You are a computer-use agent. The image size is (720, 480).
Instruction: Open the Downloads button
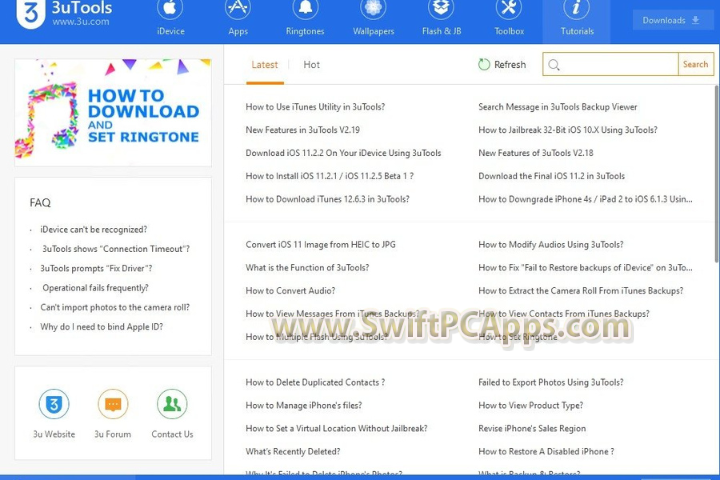[671, 20]
